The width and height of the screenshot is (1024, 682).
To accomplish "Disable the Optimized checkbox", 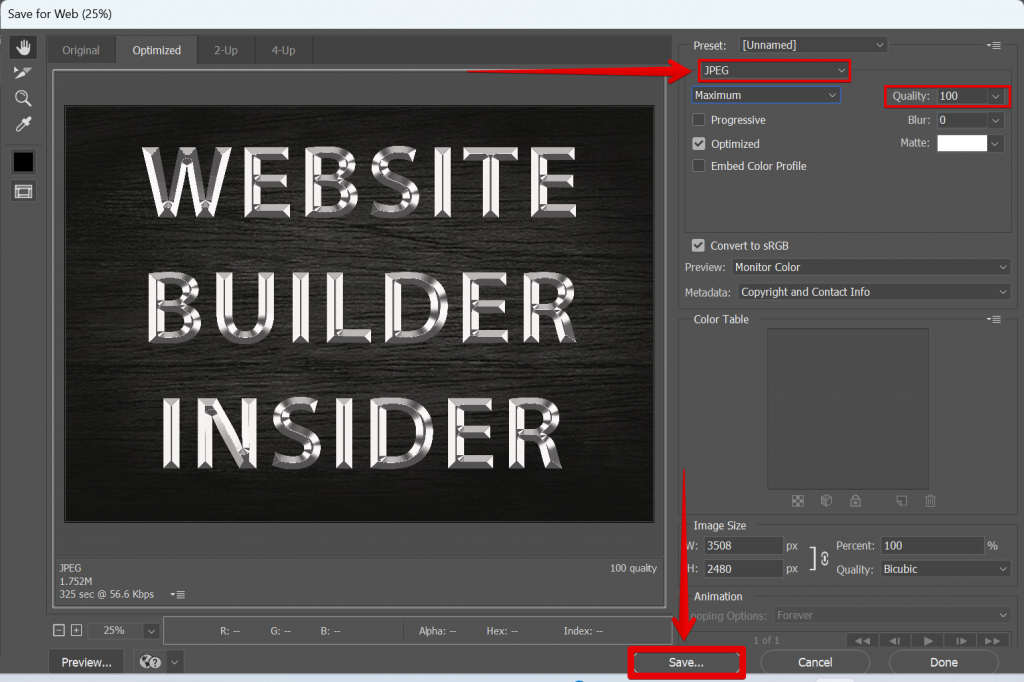I will [x=698, y=143].
